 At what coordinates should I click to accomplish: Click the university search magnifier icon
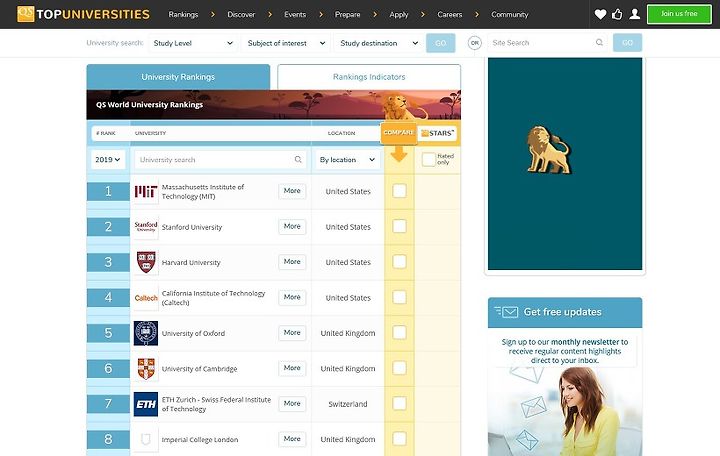click(298, 159)
